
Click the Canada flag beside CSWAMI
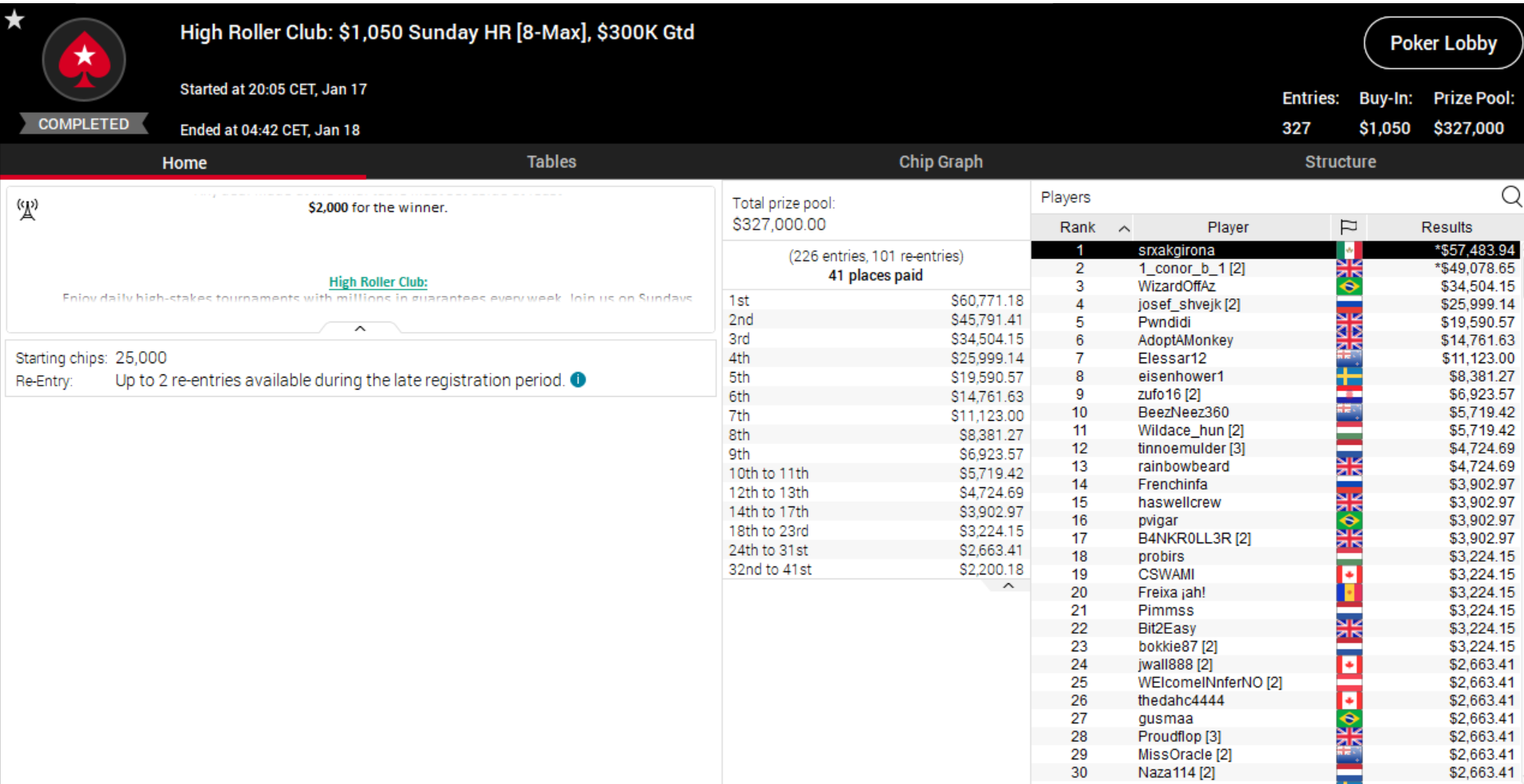[1349, 574]
